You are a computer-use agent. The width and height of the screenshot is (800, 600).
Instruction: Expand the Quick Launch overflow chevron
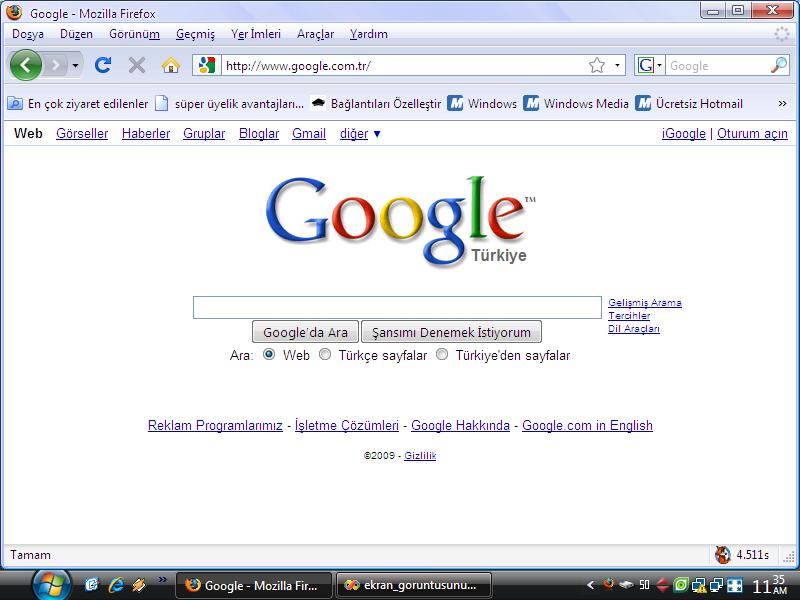click(x=162, y=580)
